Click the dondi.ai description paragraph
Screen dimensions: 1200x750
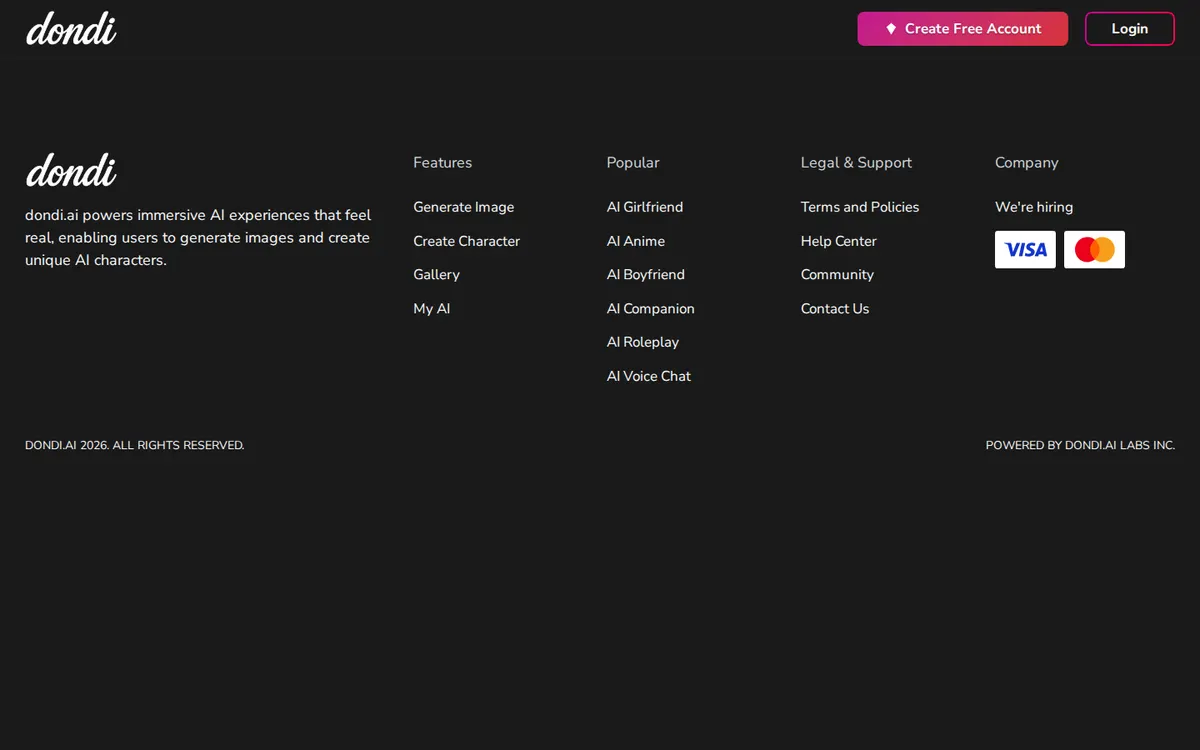coord(198,238)
